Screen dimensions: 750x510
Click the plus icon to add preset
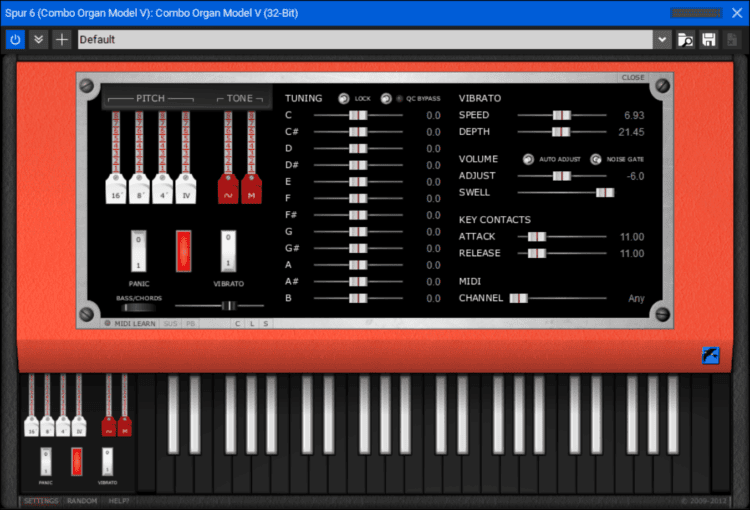click(x=62, y=39)
